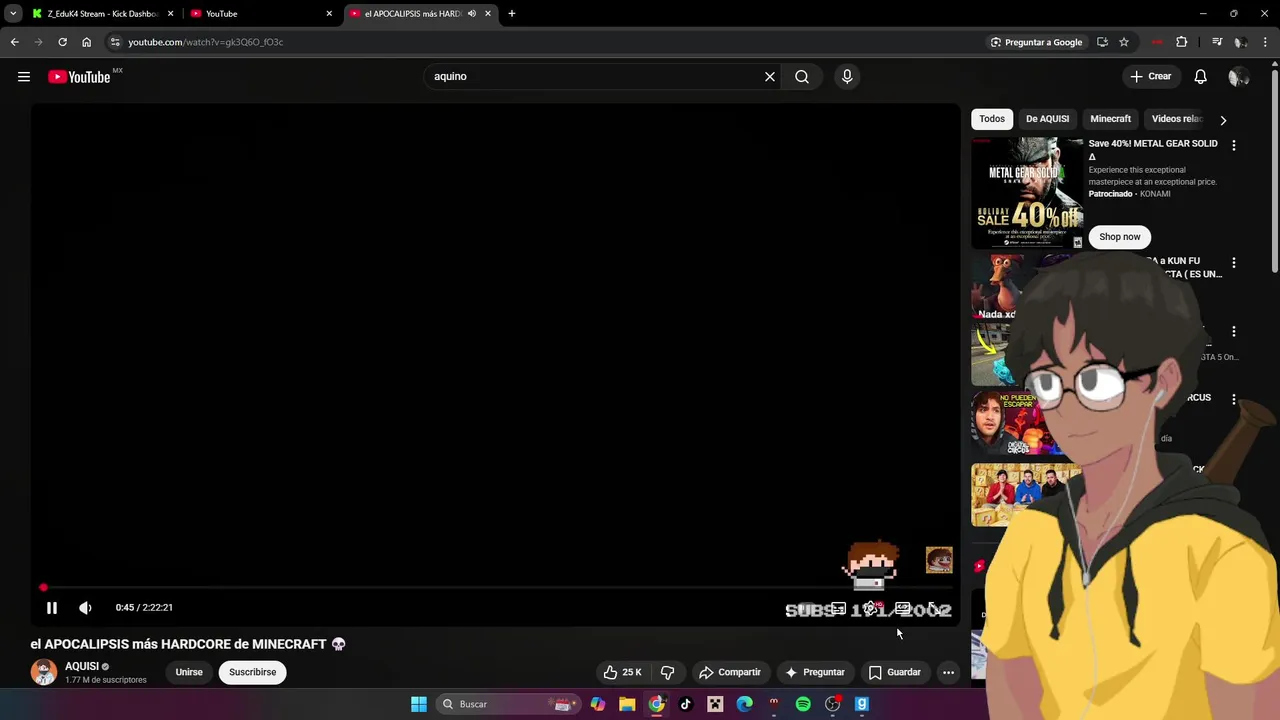
Task: Open options for the Metal Gear Solid ad
Action: (1233, 145)
